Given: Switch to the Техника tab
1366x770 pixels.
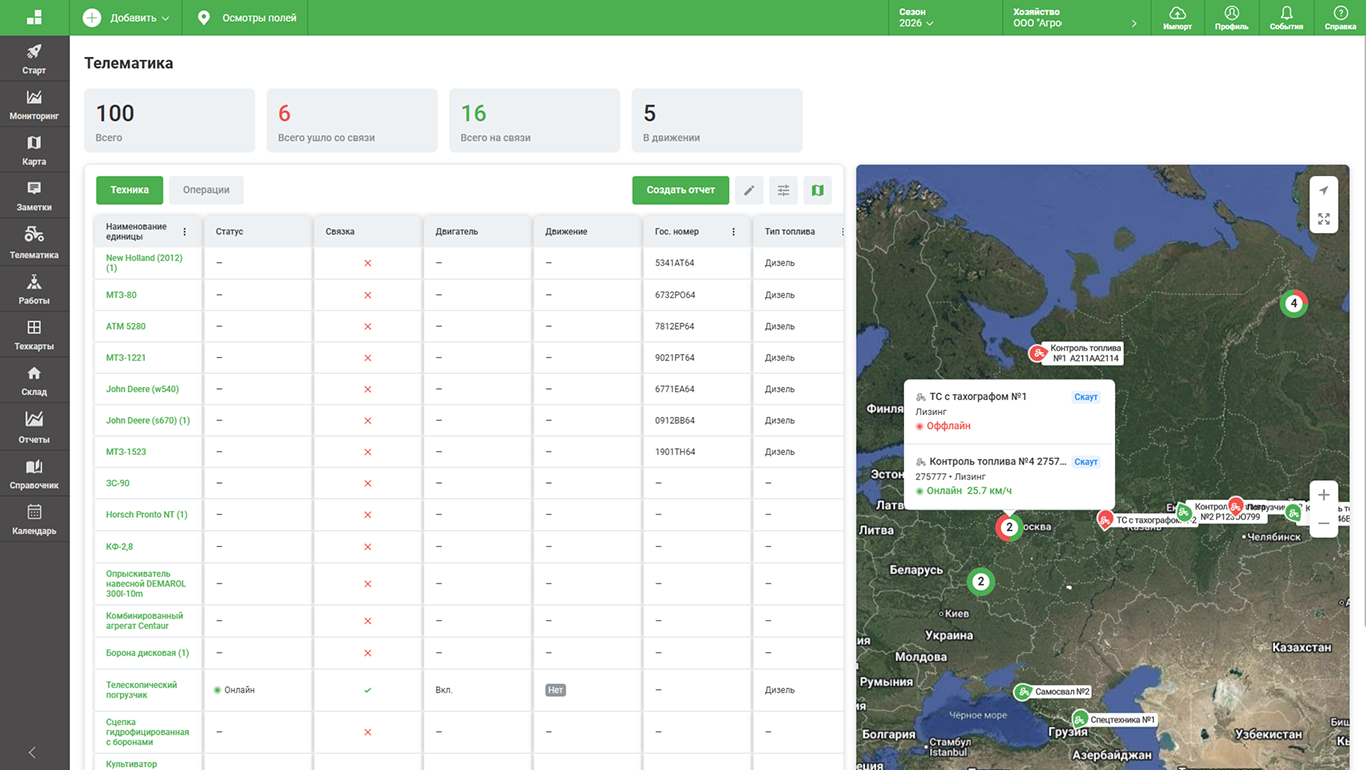Looking at the screenshot, I should 129,190.
